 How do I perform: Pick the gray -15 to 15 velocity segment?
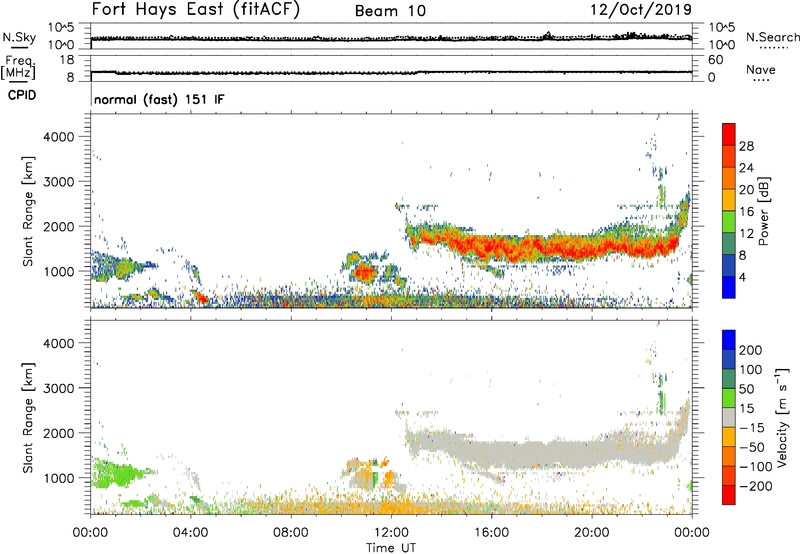729,417
